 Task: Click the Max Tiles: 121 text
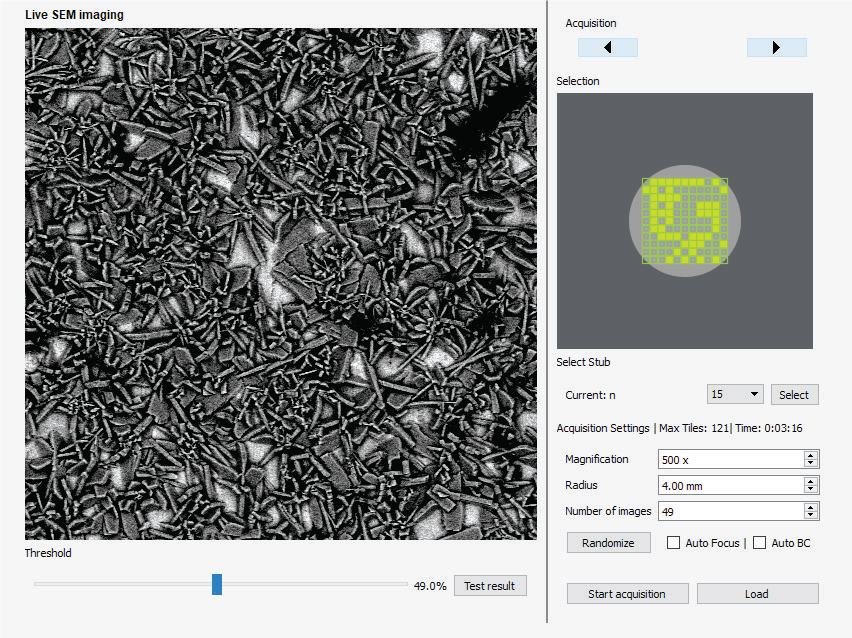tap(694, 428)
